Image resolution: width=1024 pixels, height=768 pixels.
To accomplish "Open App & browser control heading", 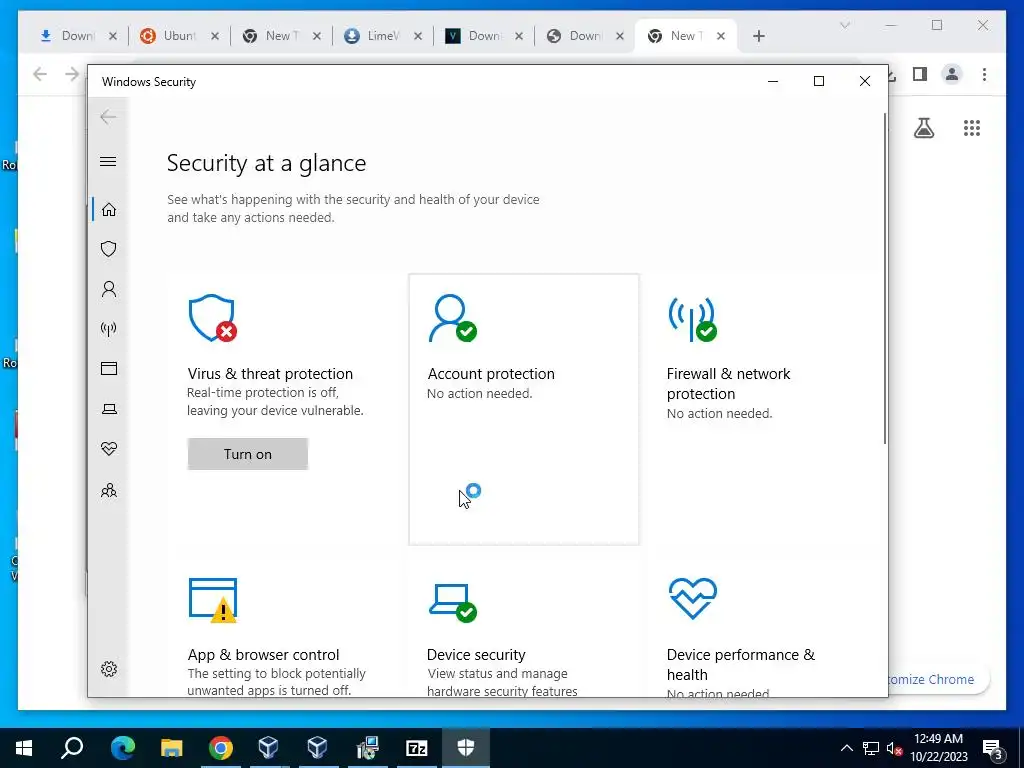I will coord(264,654).
